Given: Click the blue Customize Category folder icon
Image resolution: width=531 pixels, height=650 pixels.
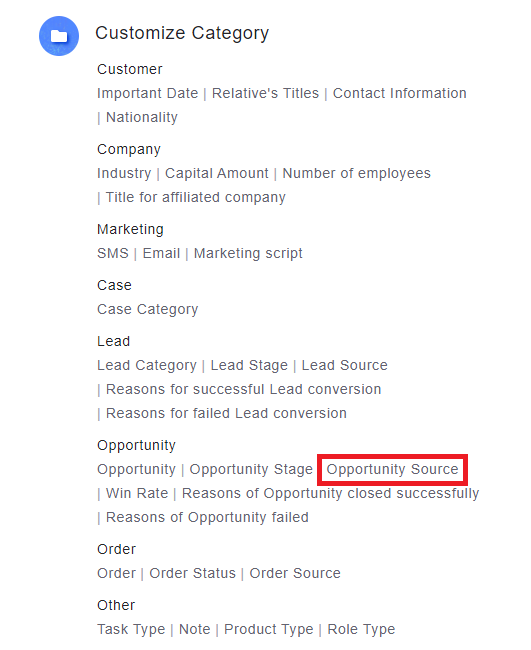Looking at the screenshot, I should tap(59, 36).
